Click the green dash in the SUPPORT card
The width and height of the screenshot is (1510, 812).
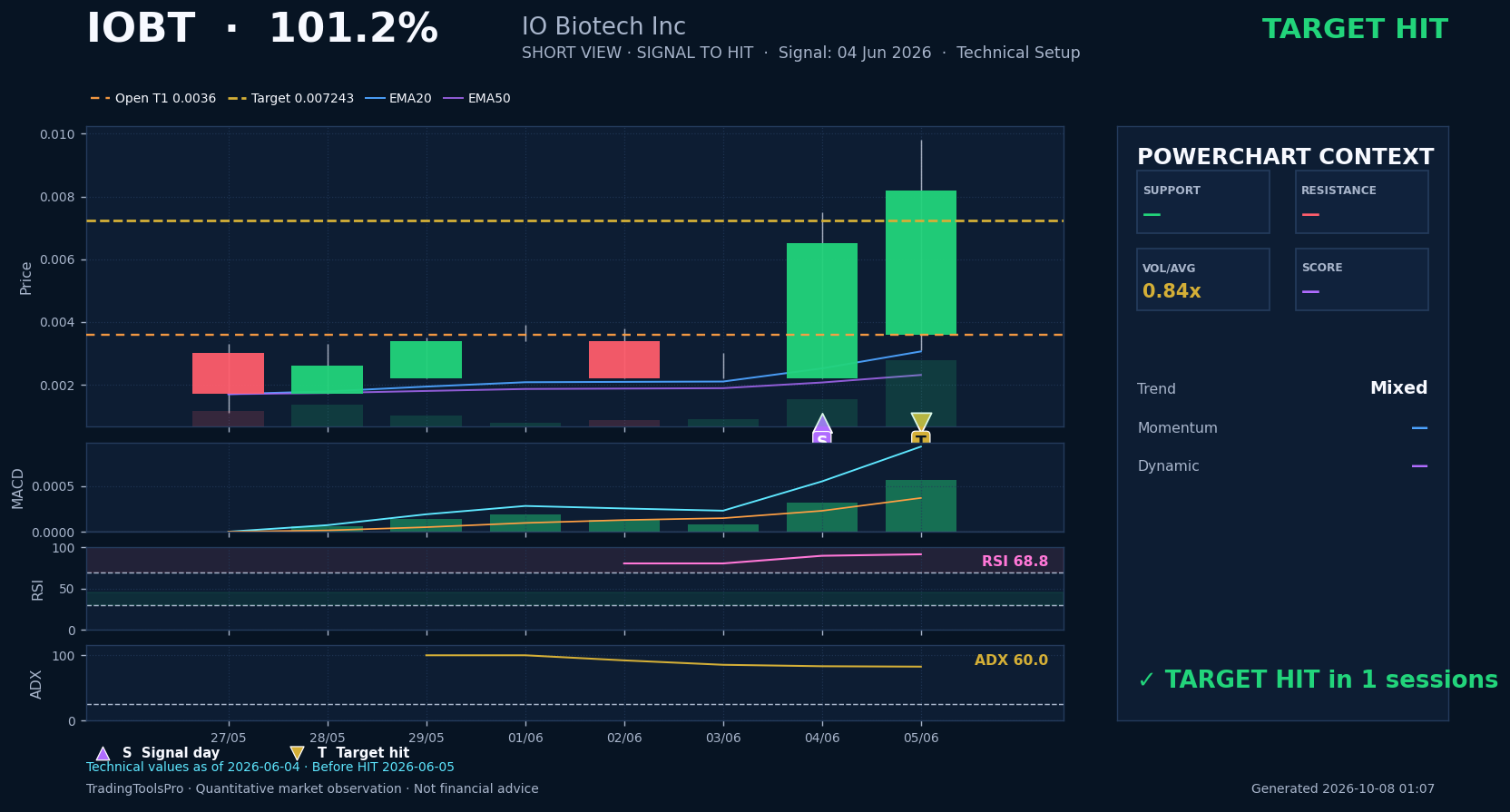pyautogui.click(x=1152, y=215)
